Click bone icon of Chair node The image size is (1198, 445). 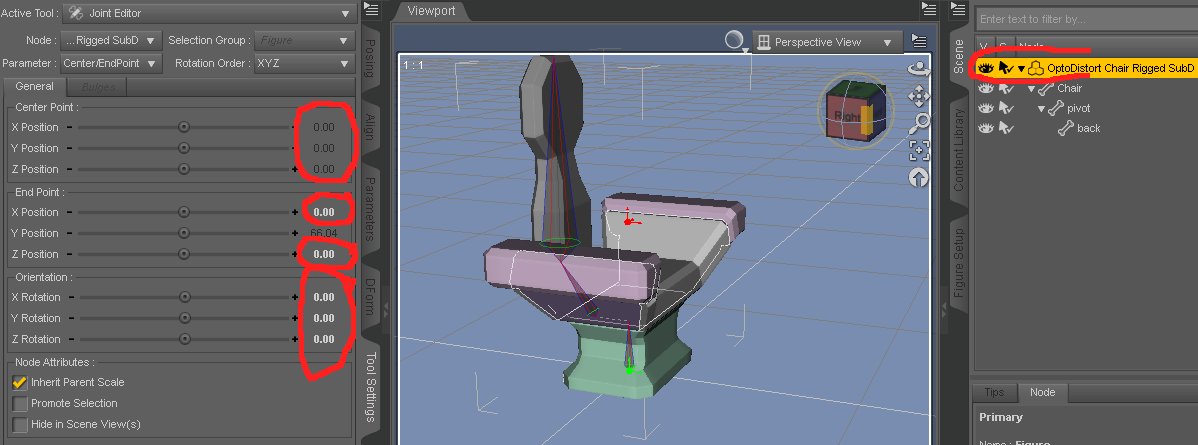click(1047, 89)
